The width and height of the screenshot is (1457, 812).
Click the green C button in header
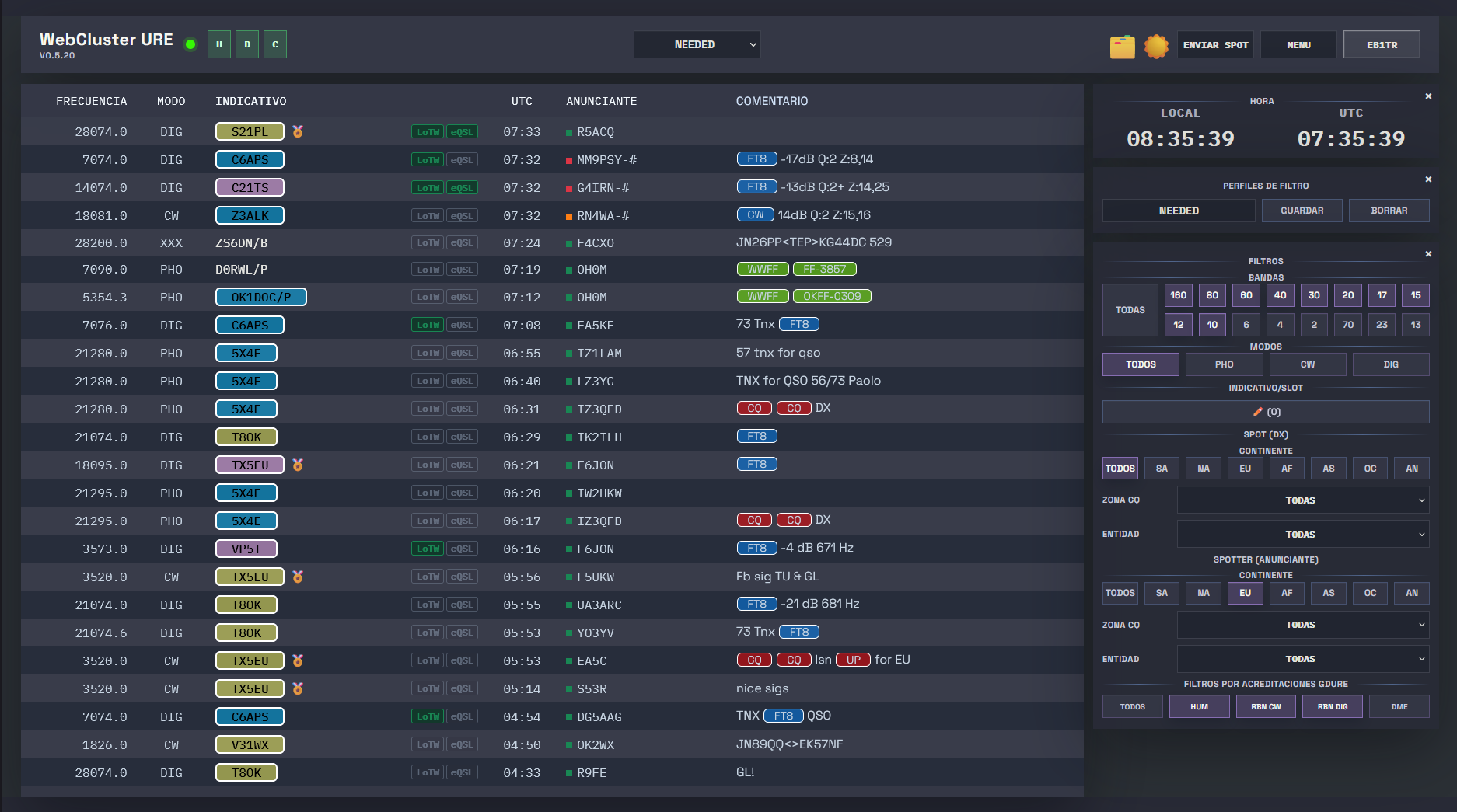pos(275,44)
